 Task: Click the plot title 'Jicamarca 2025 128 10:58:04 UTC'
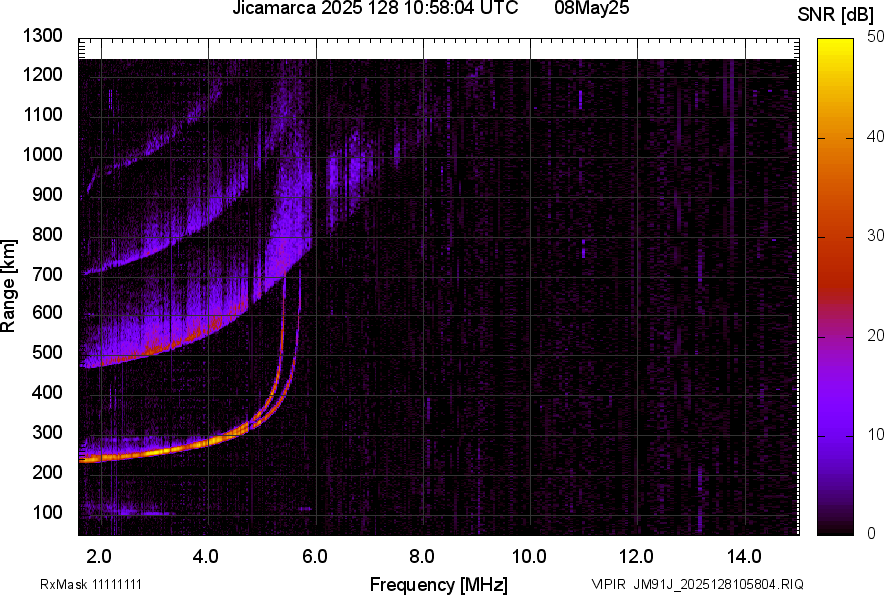pyautogui.click(x=375, y=8)
